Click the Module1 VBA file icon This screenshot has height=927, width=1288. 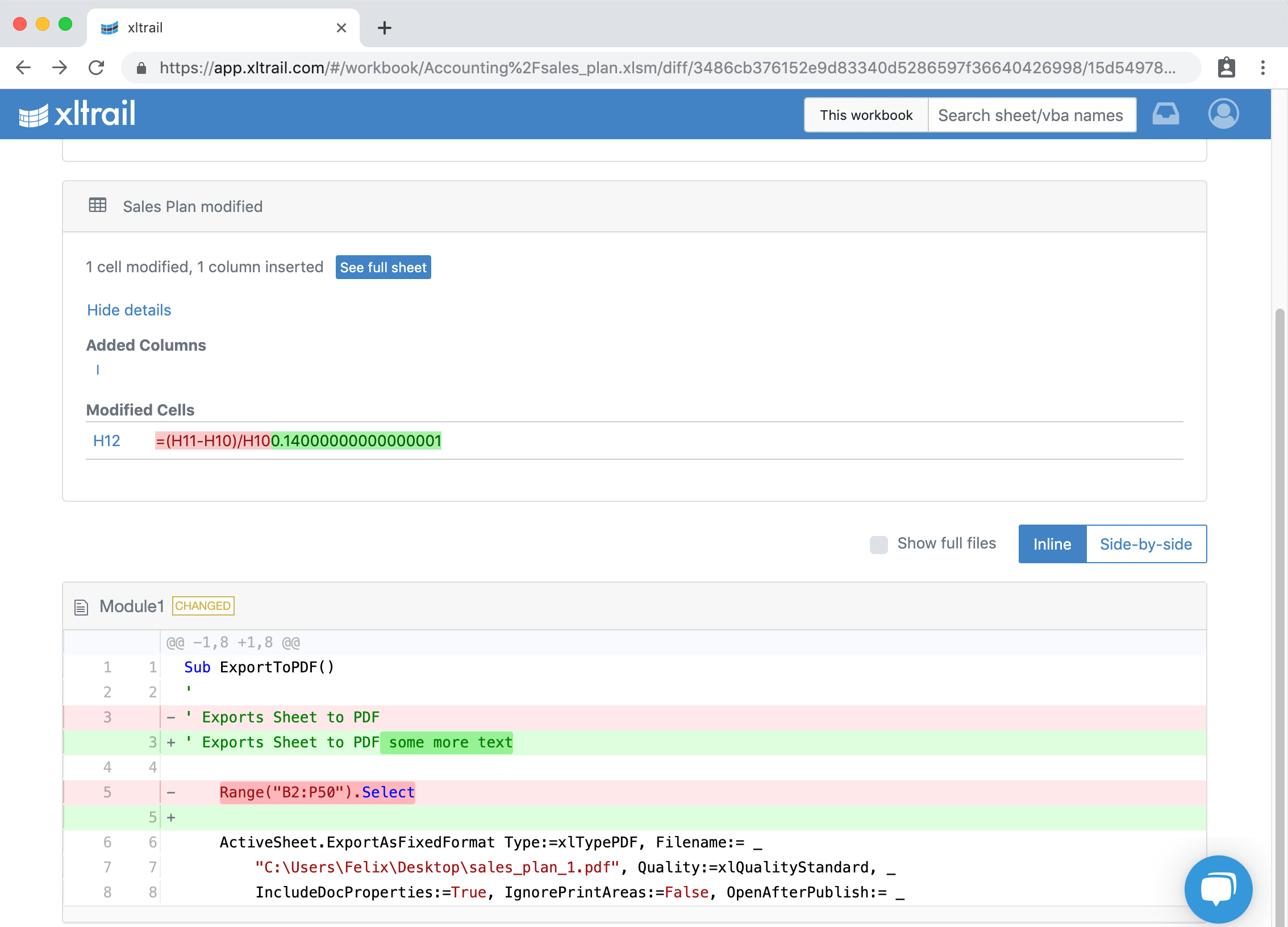point(80,605)
